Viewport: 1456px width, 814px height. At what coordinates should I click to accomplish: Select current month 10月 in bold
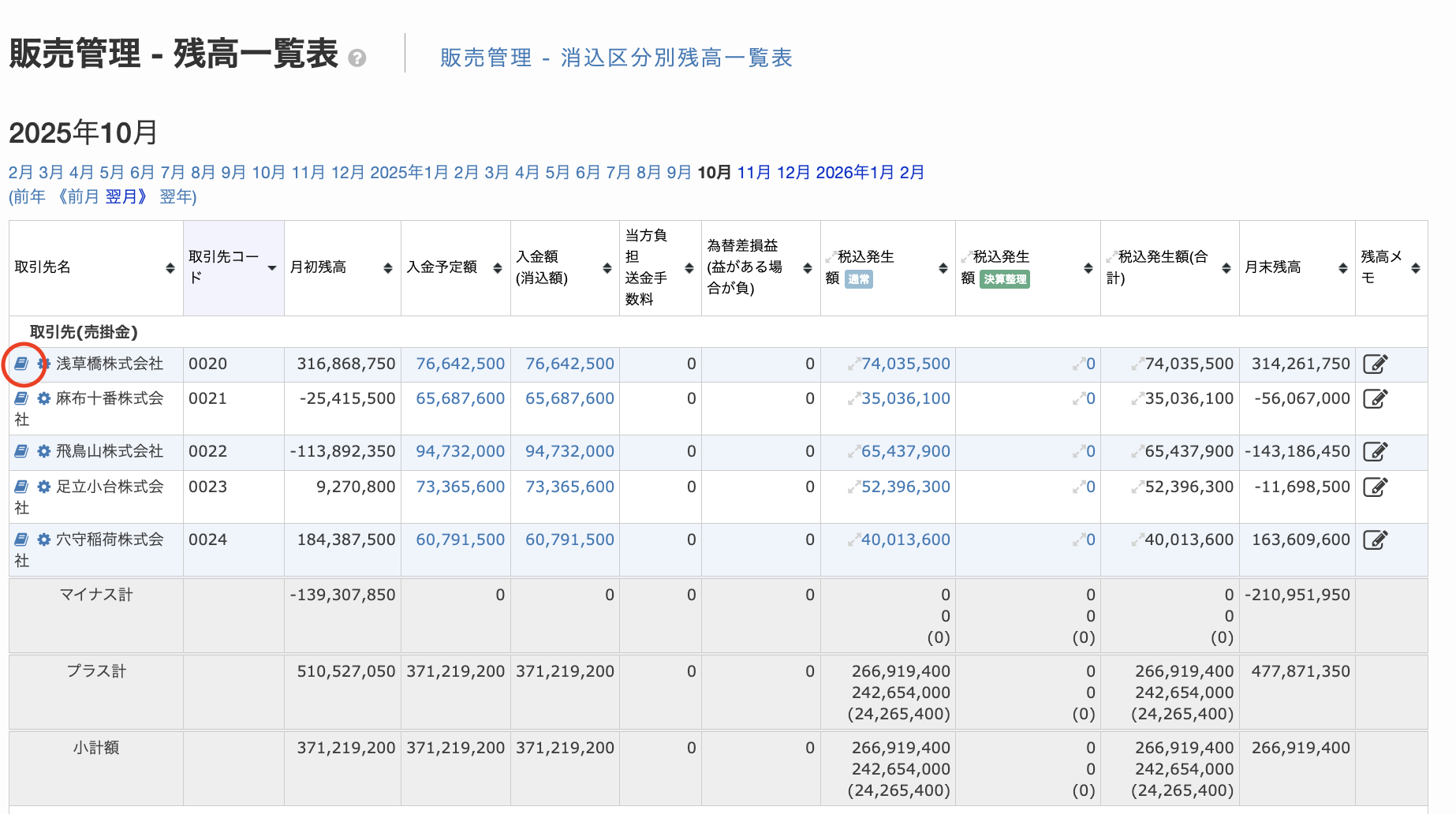pos(715,172)
